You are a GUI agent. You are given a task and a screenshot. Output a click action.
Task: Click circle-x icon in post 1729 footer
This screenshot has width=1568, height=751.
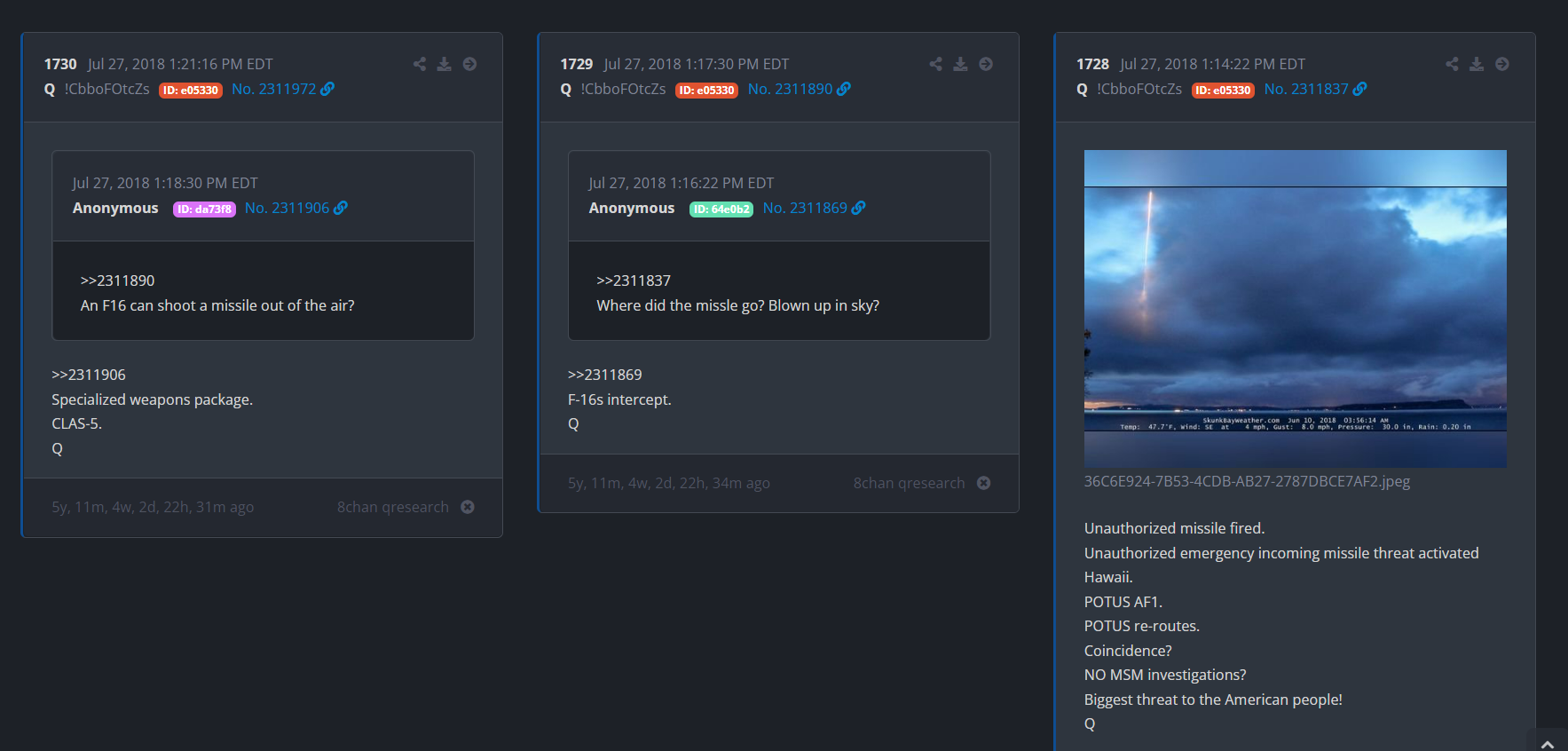pyautogui.click(x=984, y=483)
